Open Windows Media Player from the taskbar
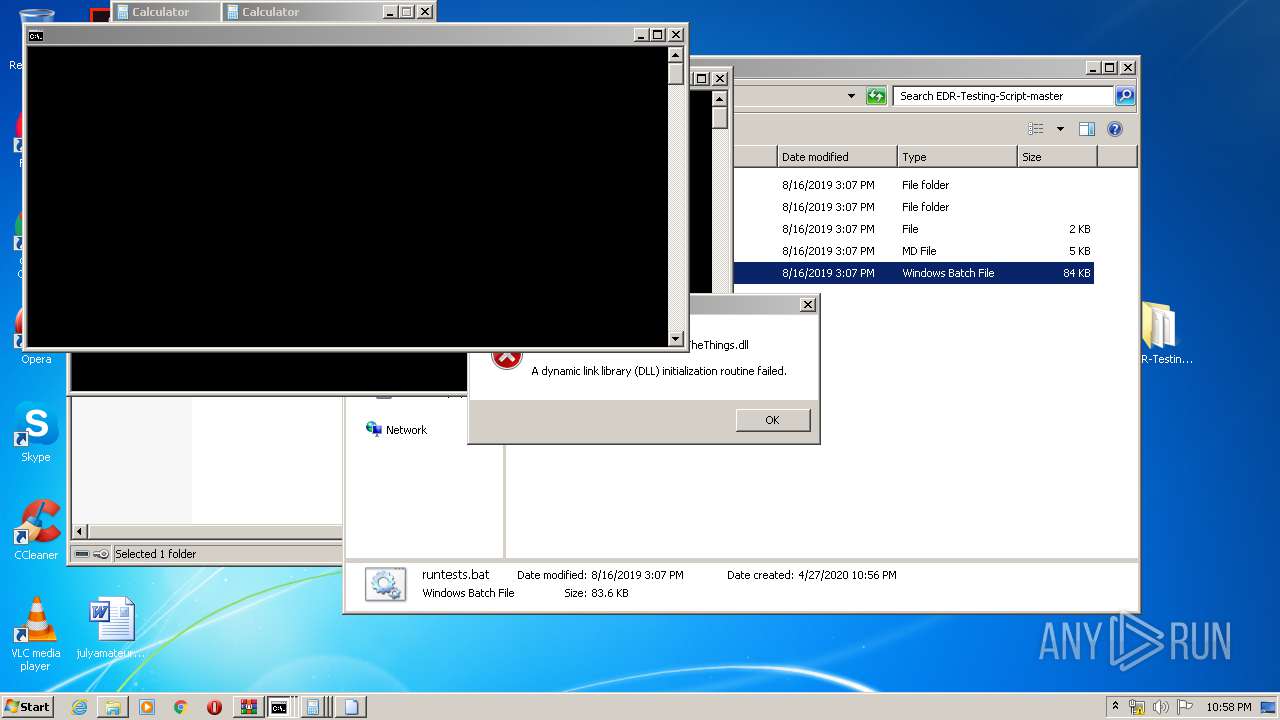 tap(147, 707)
